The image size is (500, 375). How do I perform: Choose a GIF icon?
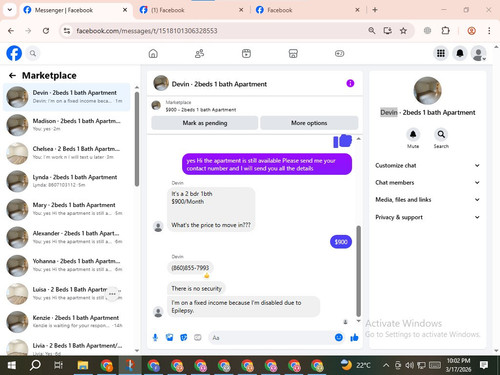point(198,338)
